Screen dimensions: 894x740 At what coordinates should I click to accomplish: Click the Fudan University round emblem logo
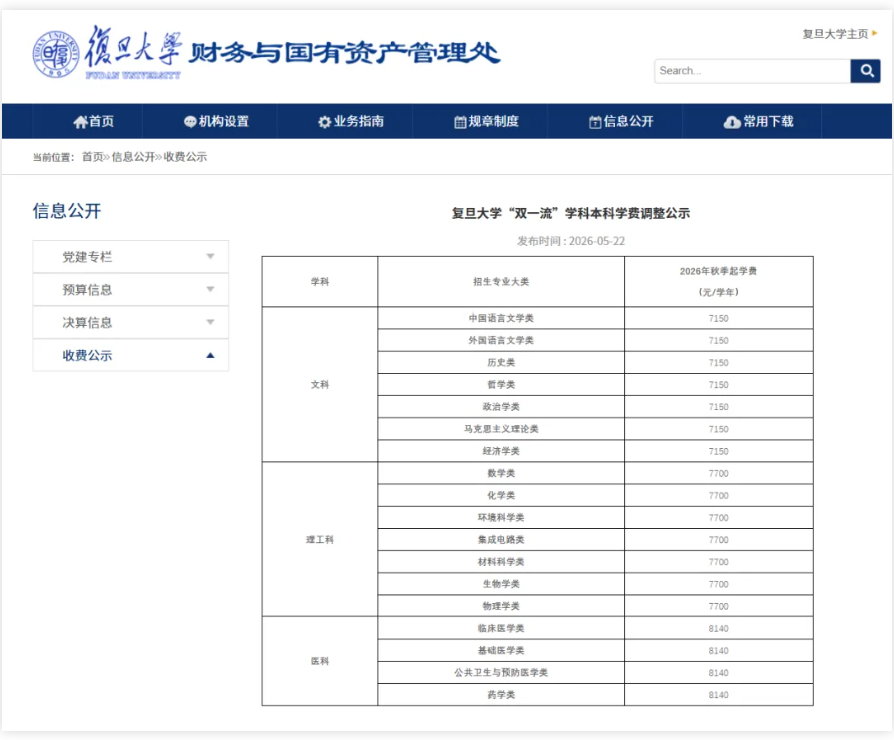(x=55, y=54)
